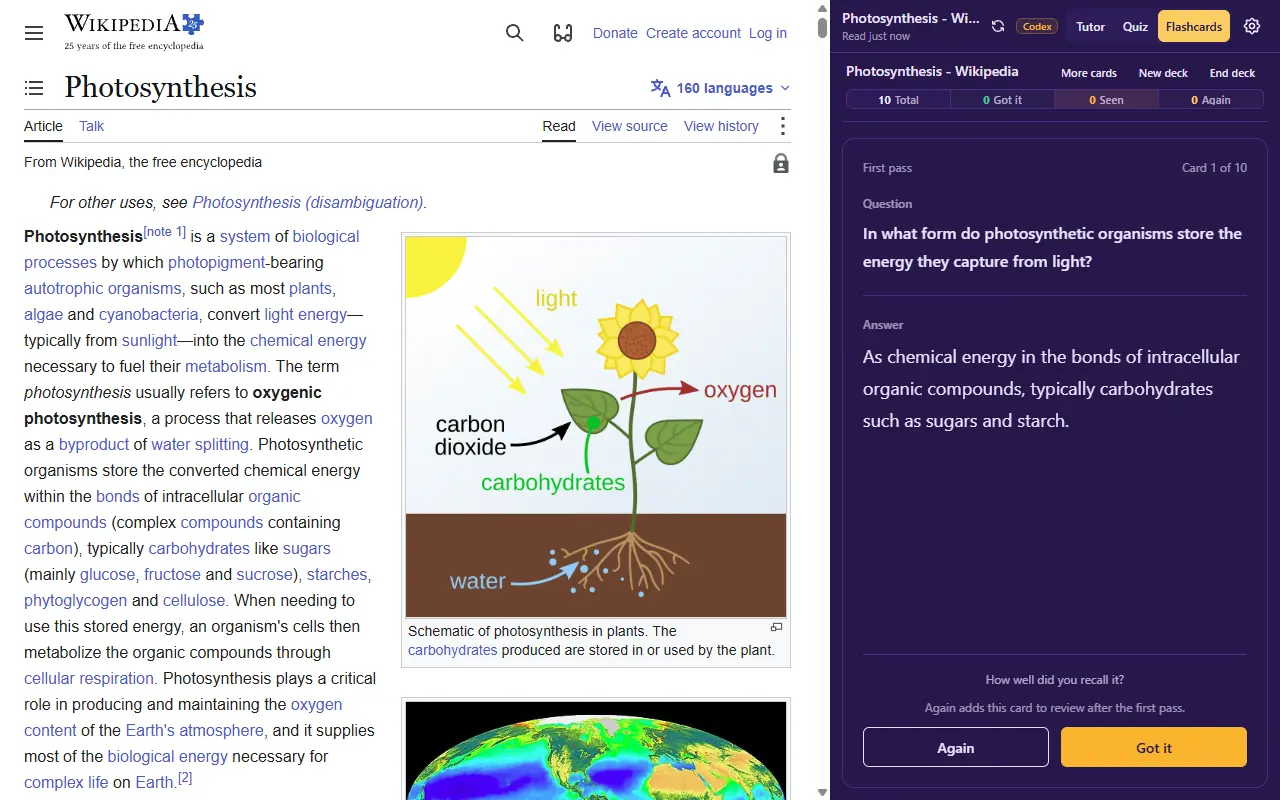This screenshot has width=1280, height=800.
Task: Click the carbohydrates link in the image caption
Action: point(452,650)
